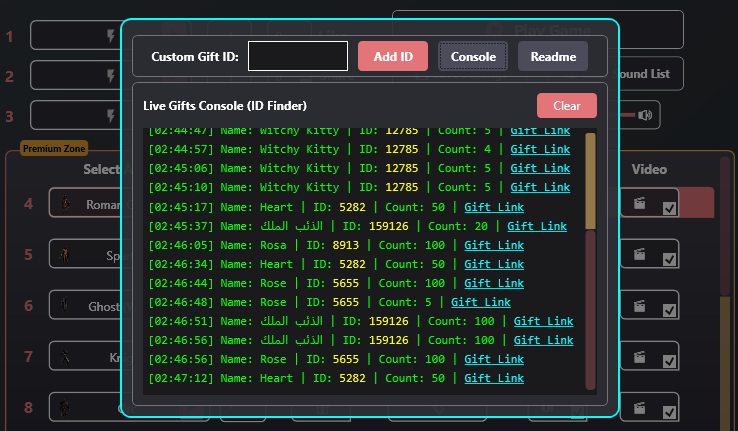This screenshot has width=738, height=431.
Task: Click ID 5655 in 02:46:44 Rose row
Action: point(345,283)
